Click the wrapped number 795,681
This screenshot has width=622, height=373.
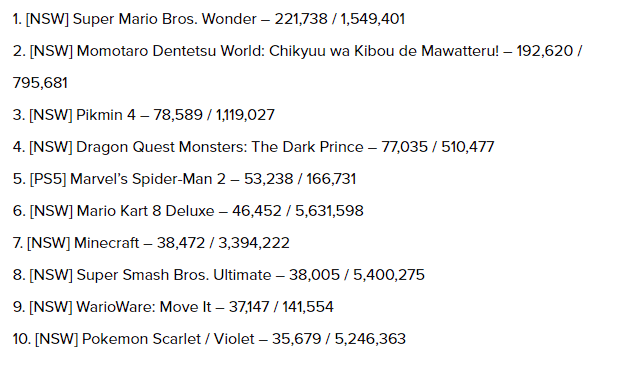point(40,83)
